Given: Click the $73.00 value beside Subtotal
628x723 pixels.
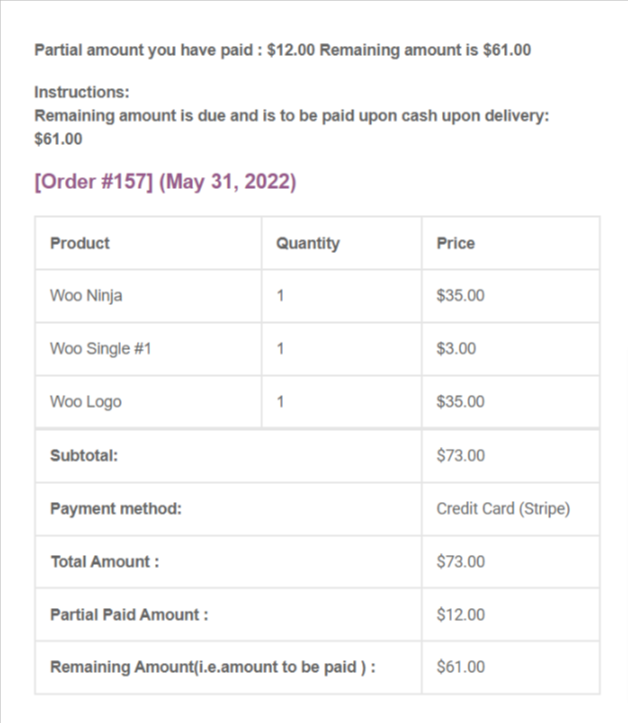Looking at the screenshot, I should click(x=461, y=456).
